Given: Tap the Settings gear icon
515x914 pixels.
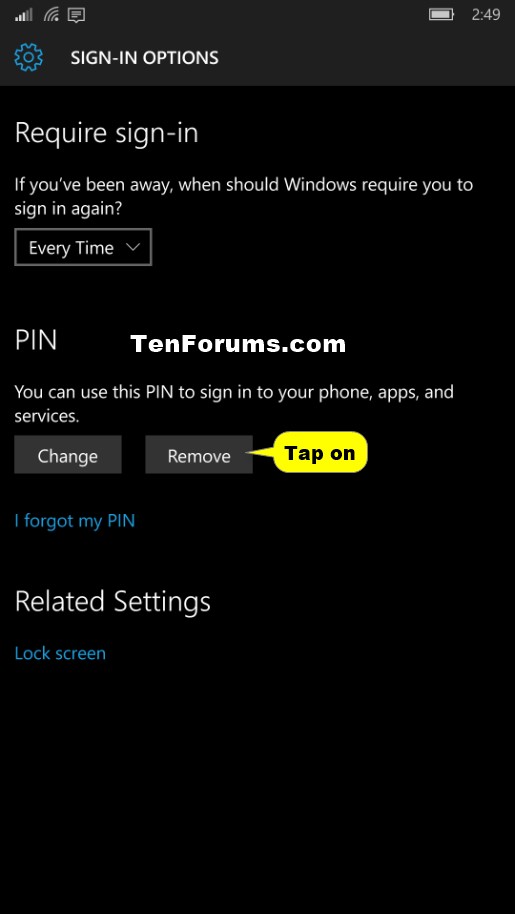Looking at the screenshot, I should point(29,57).
